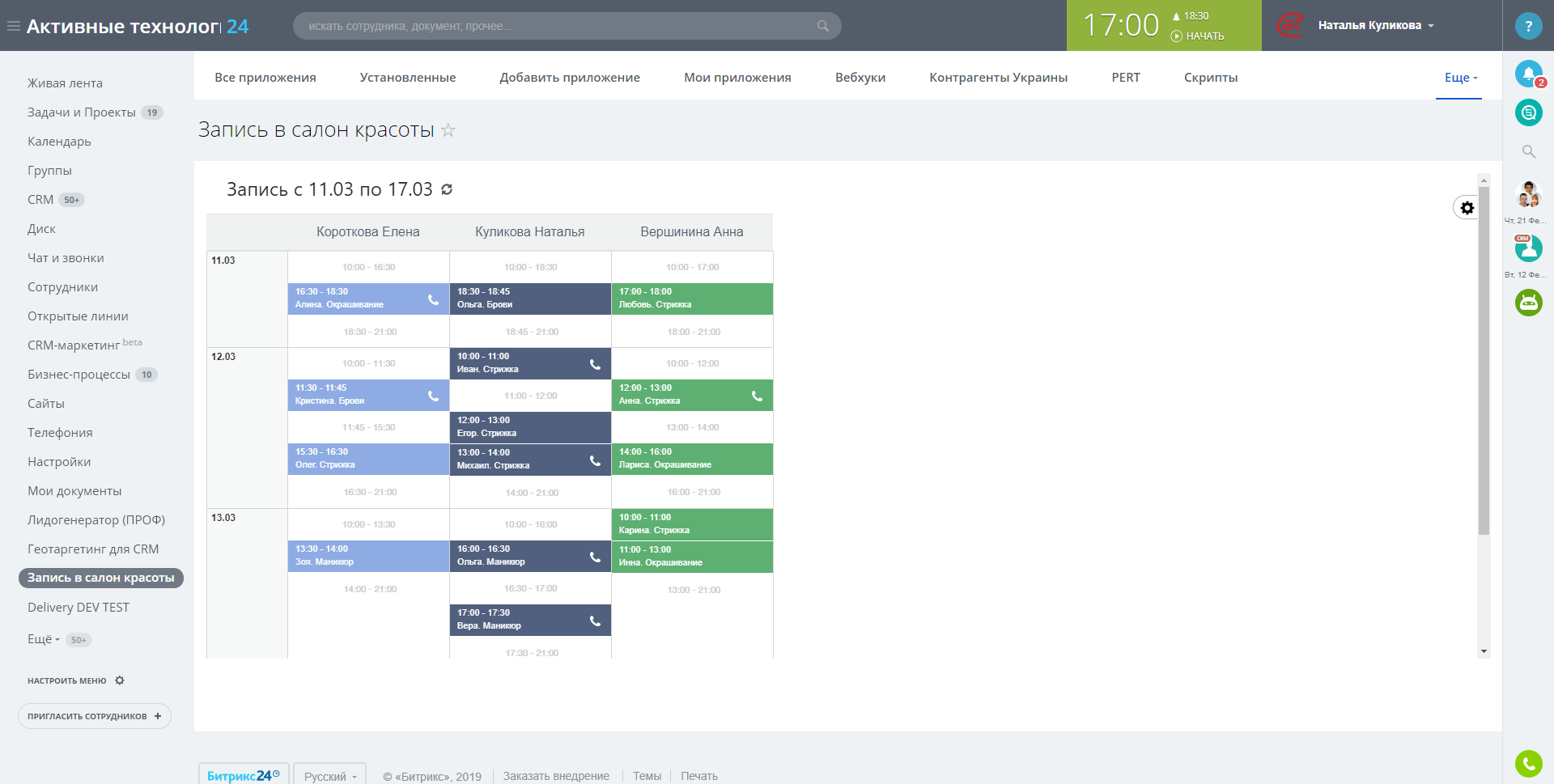
Task: Click the schedule scrollbar down arrow
Action: (1484, 651)
